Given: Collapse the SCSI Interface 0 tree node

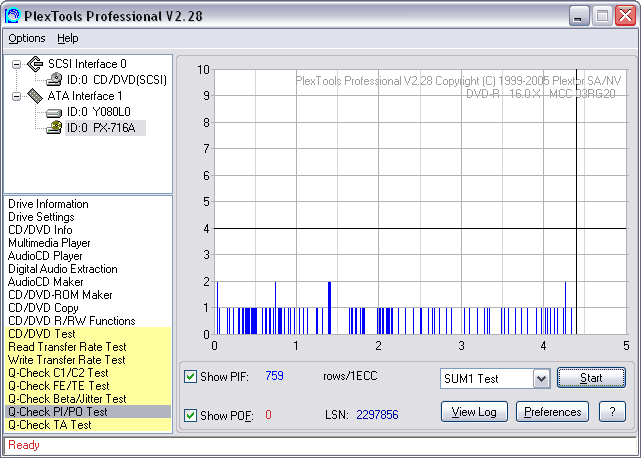Looking at the screenshot, I should [16, 64].
